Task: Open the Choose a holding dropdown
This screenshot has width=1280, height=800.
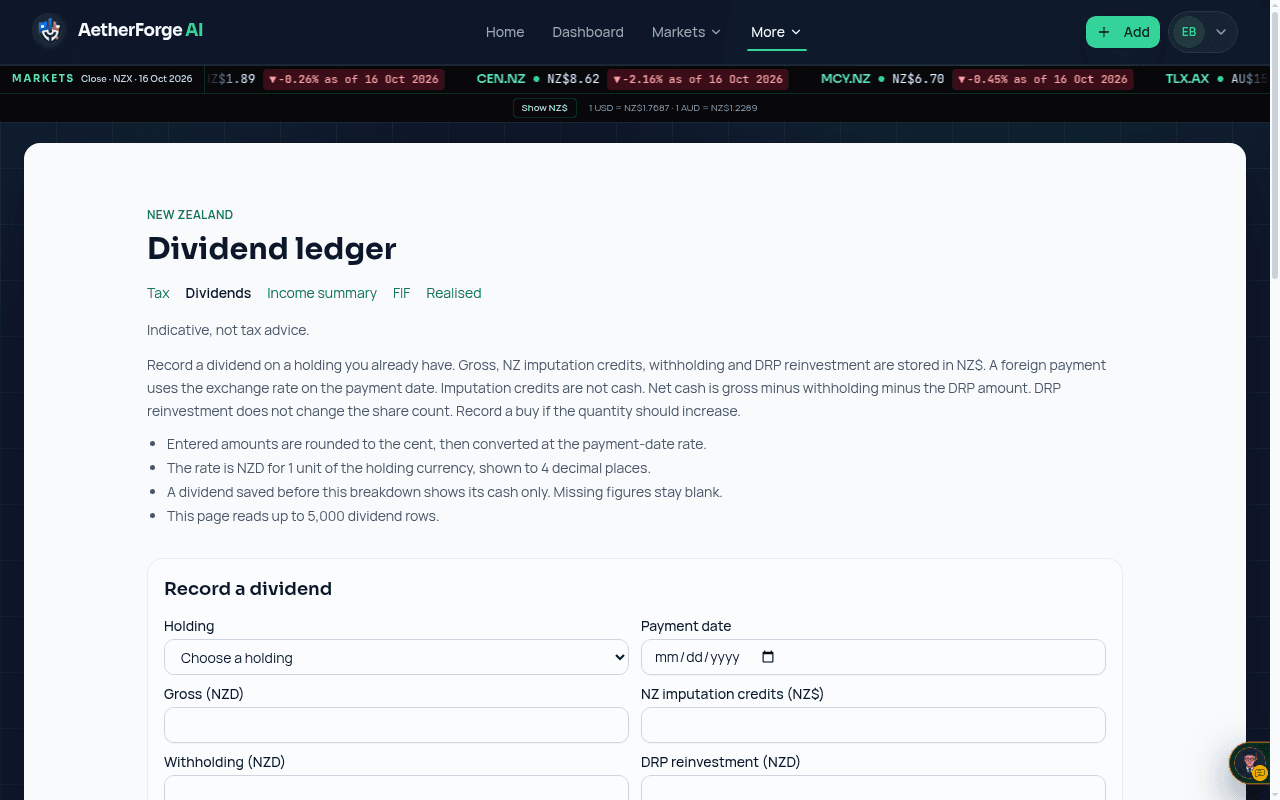Action: pyautogui.click(x=396, y=657)
